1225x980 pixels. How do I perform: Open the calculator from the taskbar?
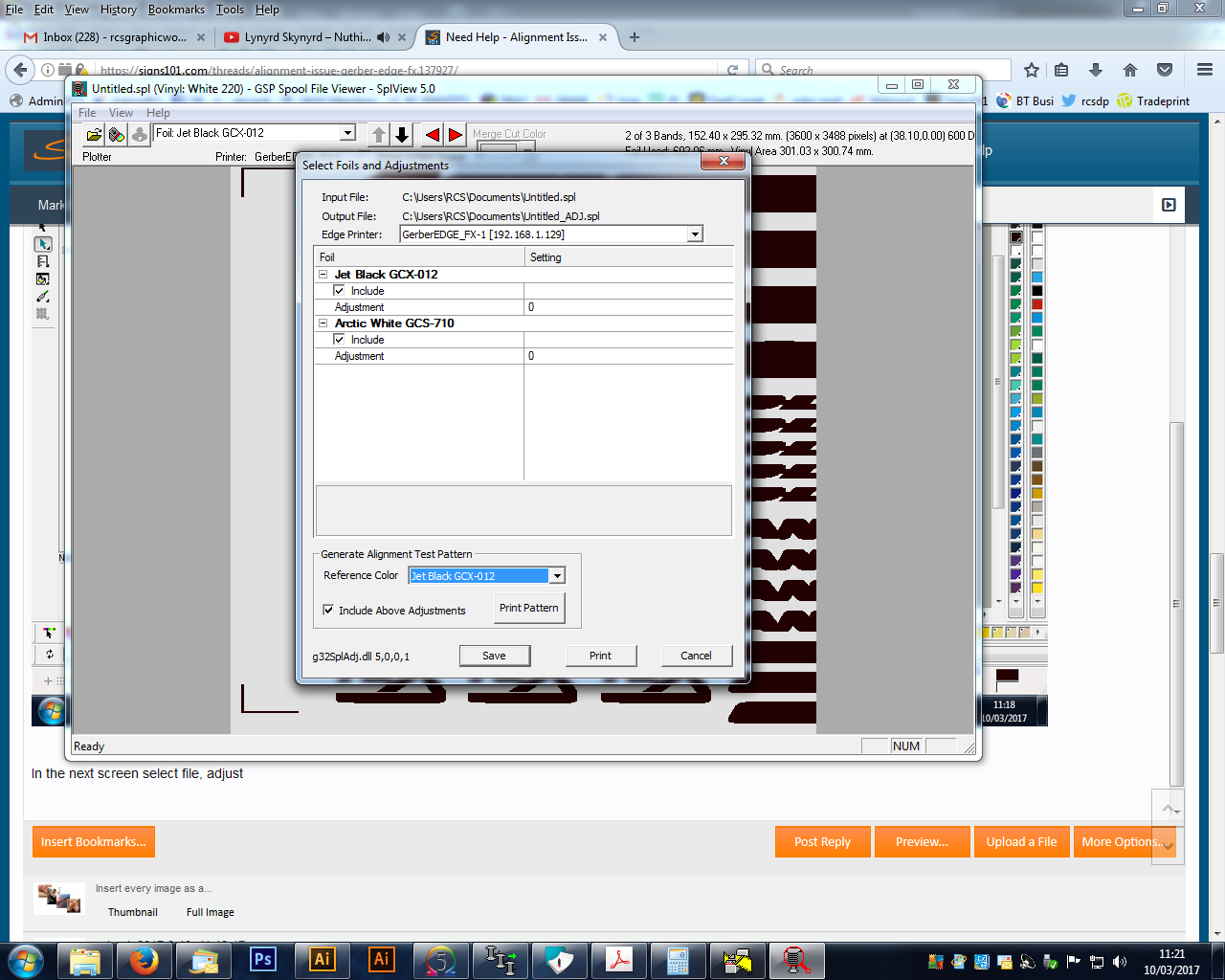pos(678,960)
